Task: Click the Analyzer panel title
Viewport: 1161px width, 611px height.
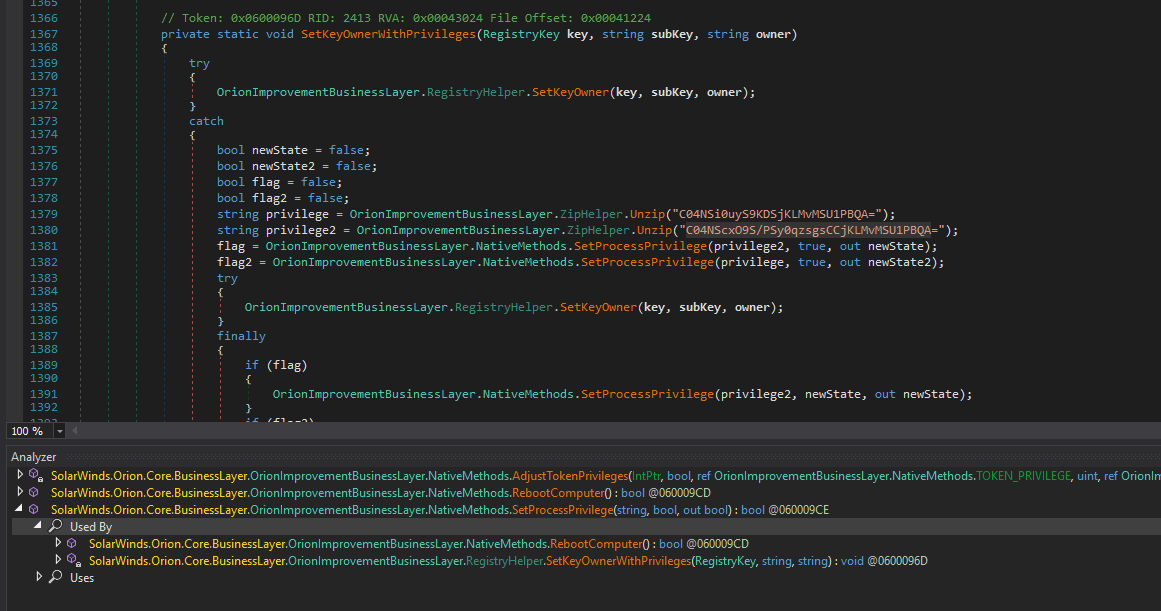Action: (33, 457)
